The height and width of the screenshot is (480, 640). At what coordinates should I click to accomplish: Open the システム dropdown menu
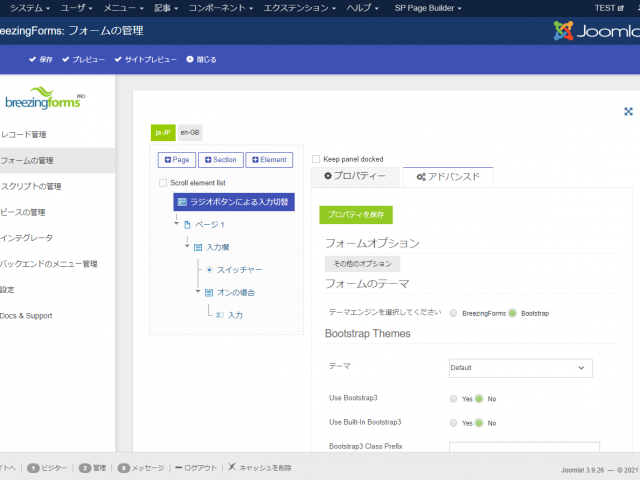pos(29,8)
